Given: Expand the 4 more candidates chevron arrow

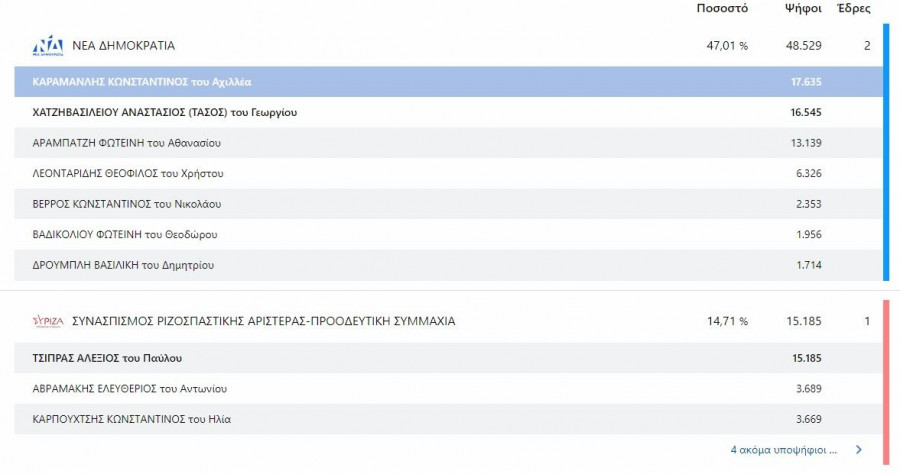Looking at the screenshot, I should tap(858, 450).
